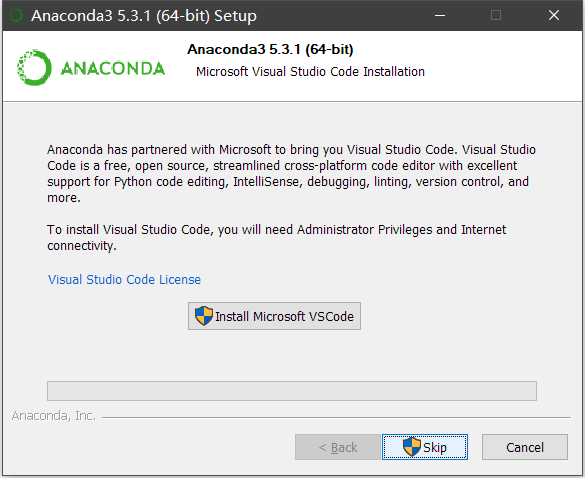Close the Setup window with X
This screenshot has width=585, height=478.
tap(554, 15)
